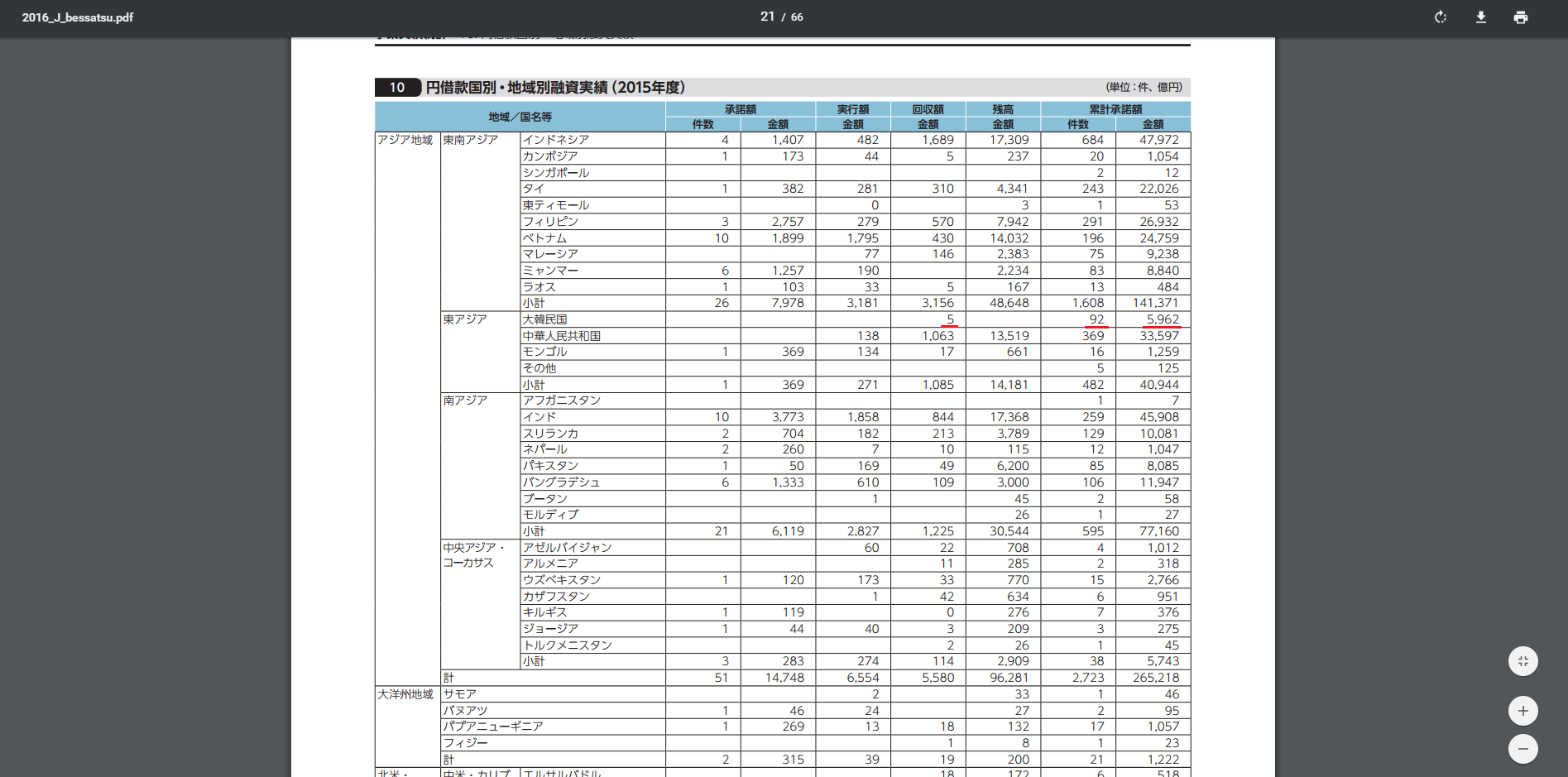
Task: Click the underlined value 92
Action: (x=1096, y=319)
